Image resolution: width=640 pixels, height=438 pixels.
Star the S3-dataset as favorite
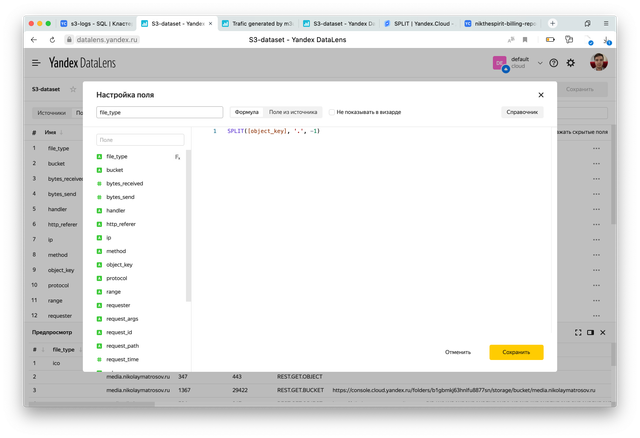point(73,89)
